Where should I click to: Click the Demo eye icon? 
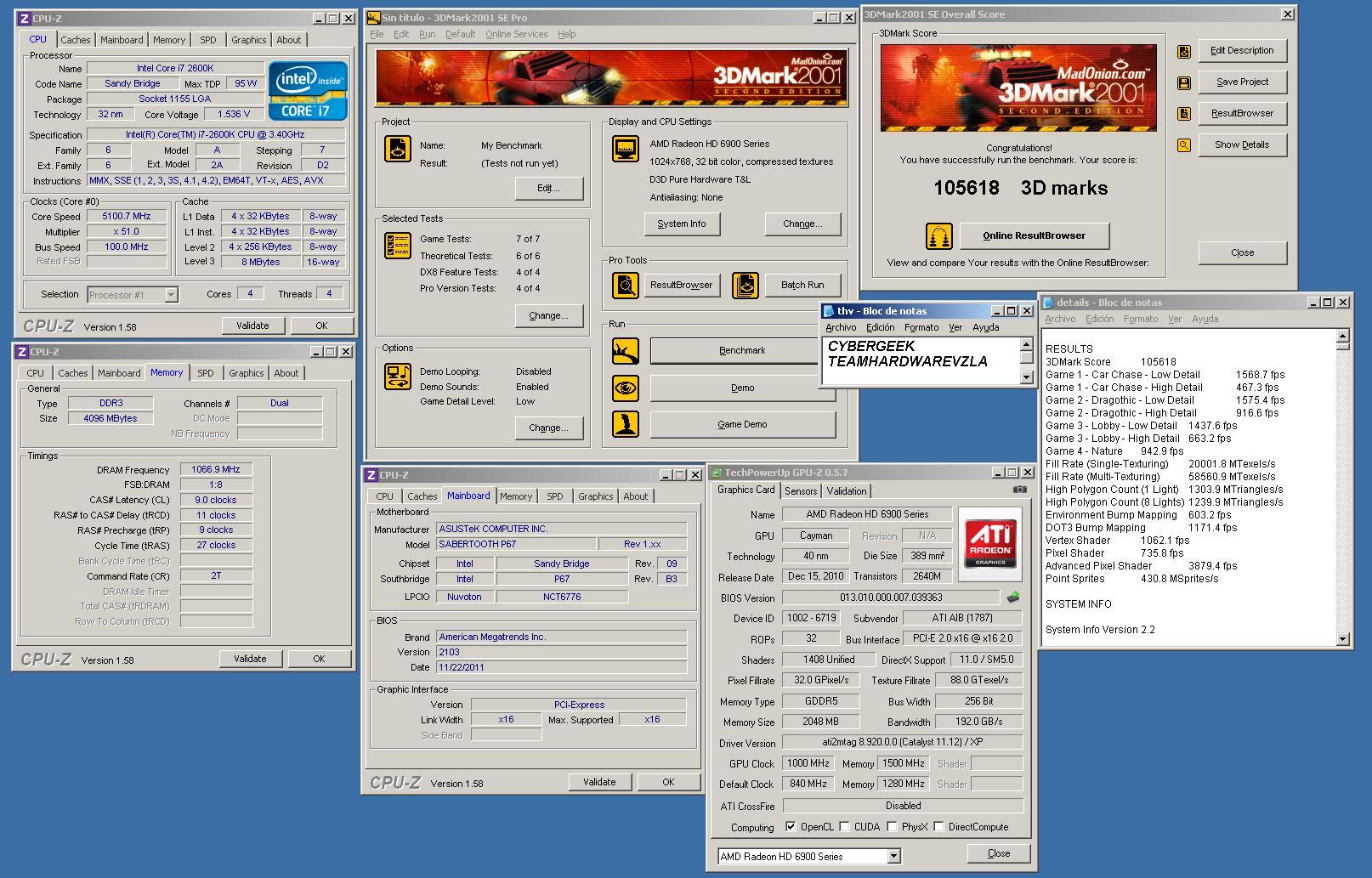[x=626, y=388]
